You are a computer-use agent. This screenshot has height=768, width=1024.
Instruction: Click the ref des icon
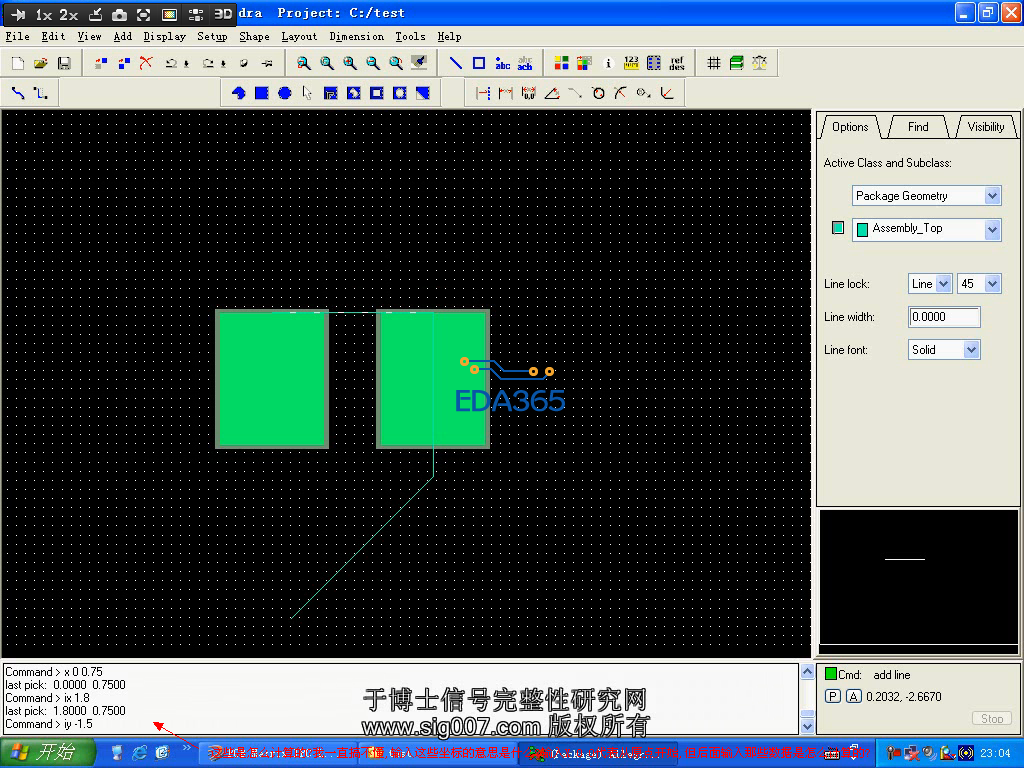pyautogui.click(x=677, y=63)
